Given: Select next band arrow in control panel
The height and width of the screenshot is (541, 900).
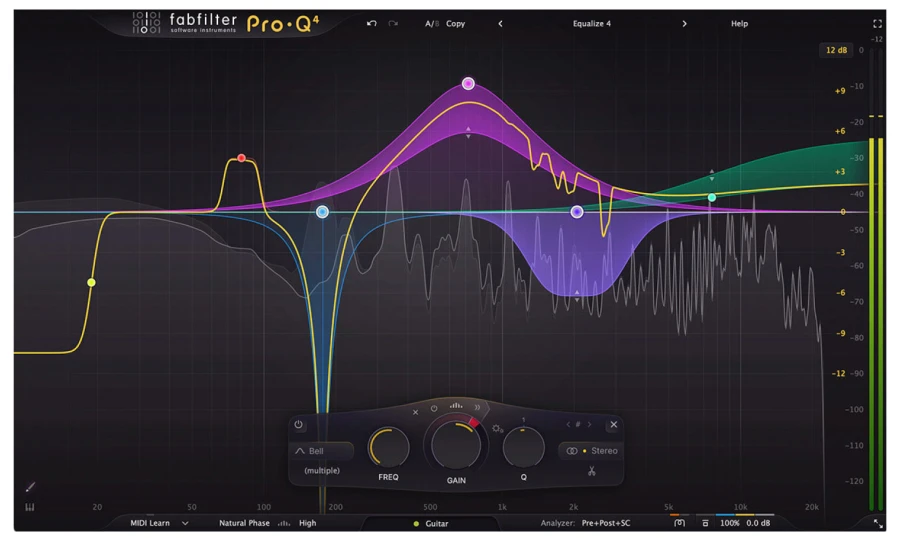Looking at the screenshot, I should click(x=589, y=425).
